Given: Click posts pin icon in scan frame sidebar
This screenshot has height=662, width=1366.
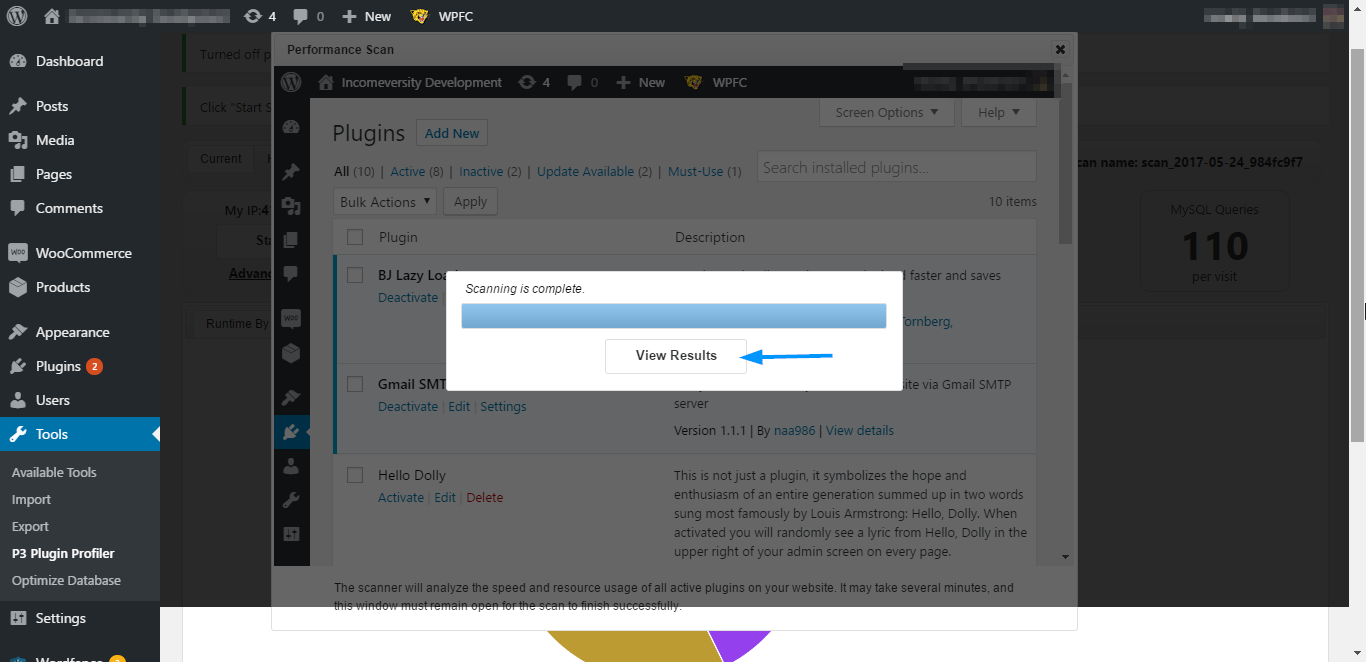Looking at the screenshot, I should point(291,173).
